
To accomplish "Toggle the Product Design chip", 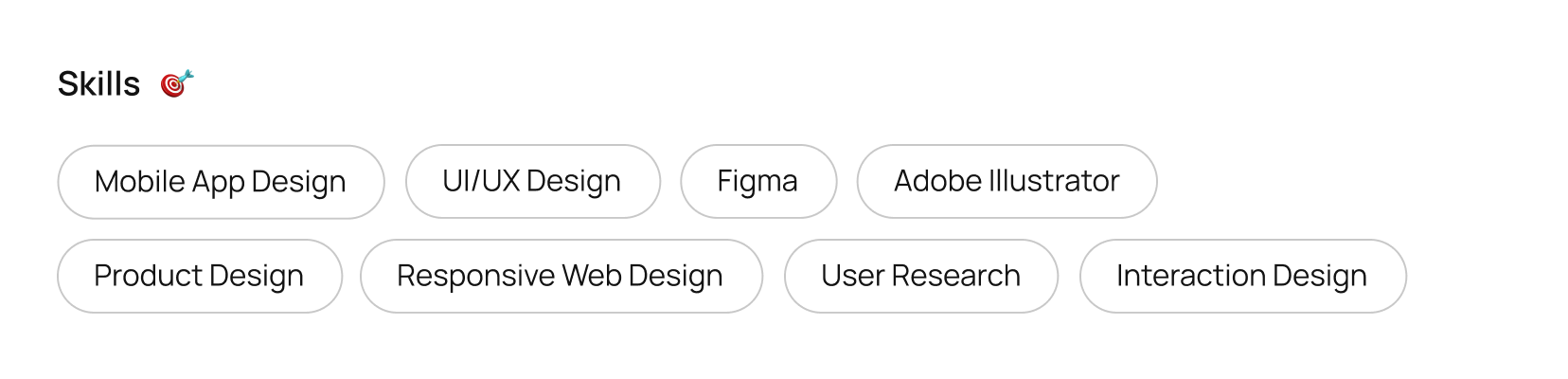I will coord(199,276).
